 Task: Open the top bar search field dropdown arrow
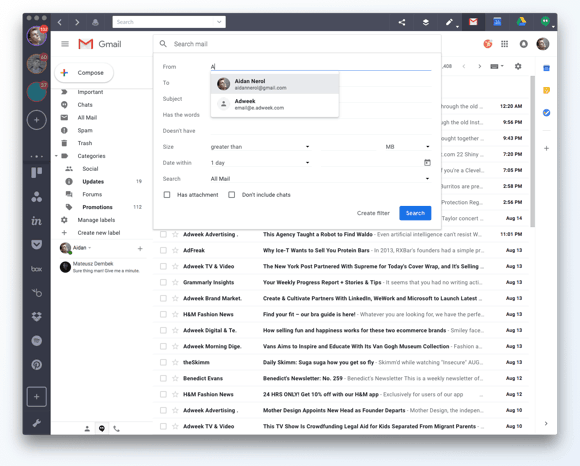[219, 22]
